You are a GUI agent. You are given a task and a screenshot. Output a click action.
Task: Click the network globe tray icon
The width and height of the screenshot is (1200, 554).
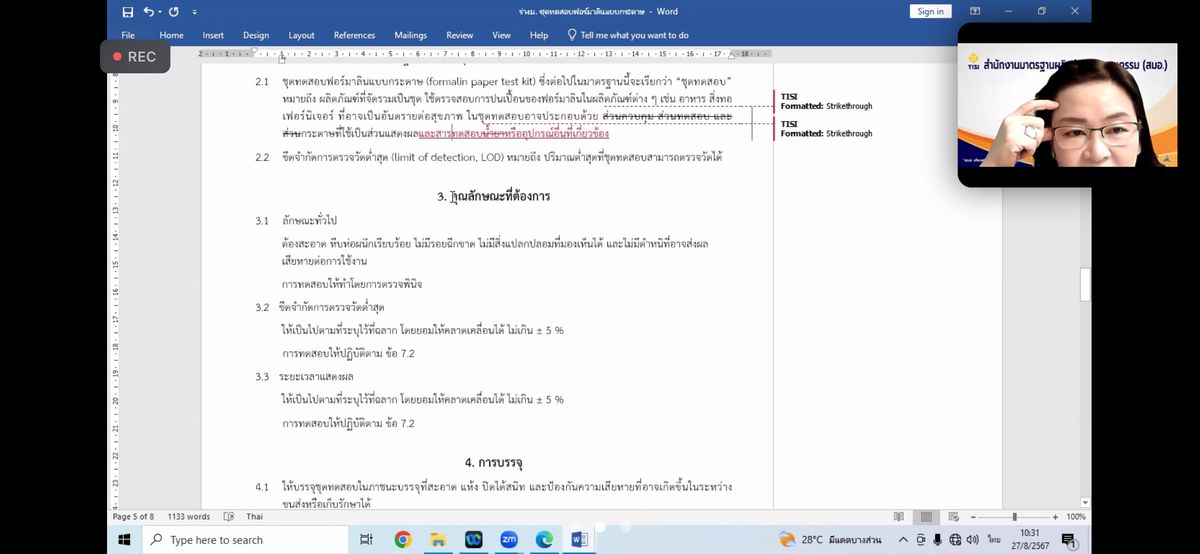click(955, 540)
